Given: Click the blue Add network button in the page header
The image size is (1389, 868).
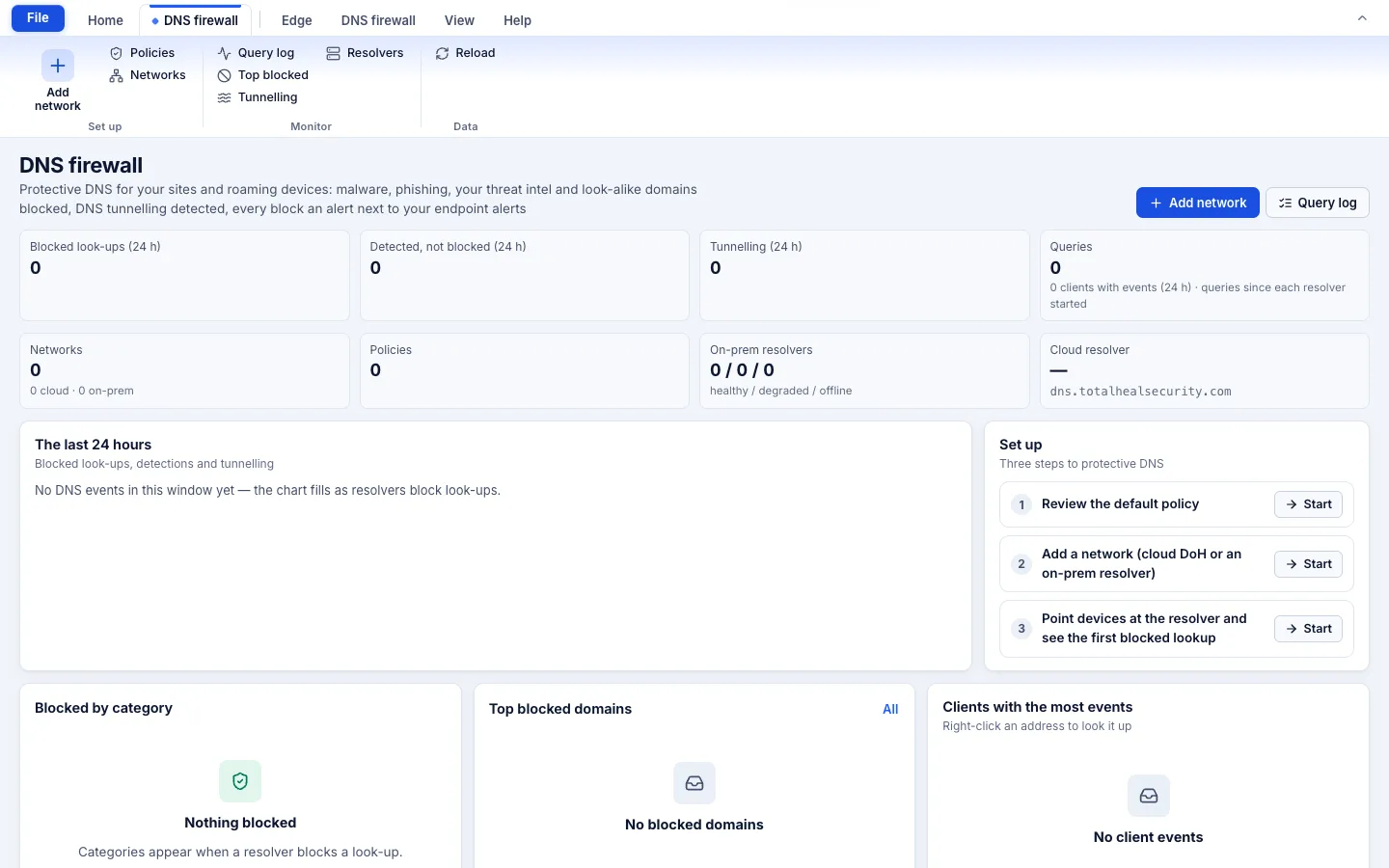Looking at the screenshot, I should click(1198, 203).
